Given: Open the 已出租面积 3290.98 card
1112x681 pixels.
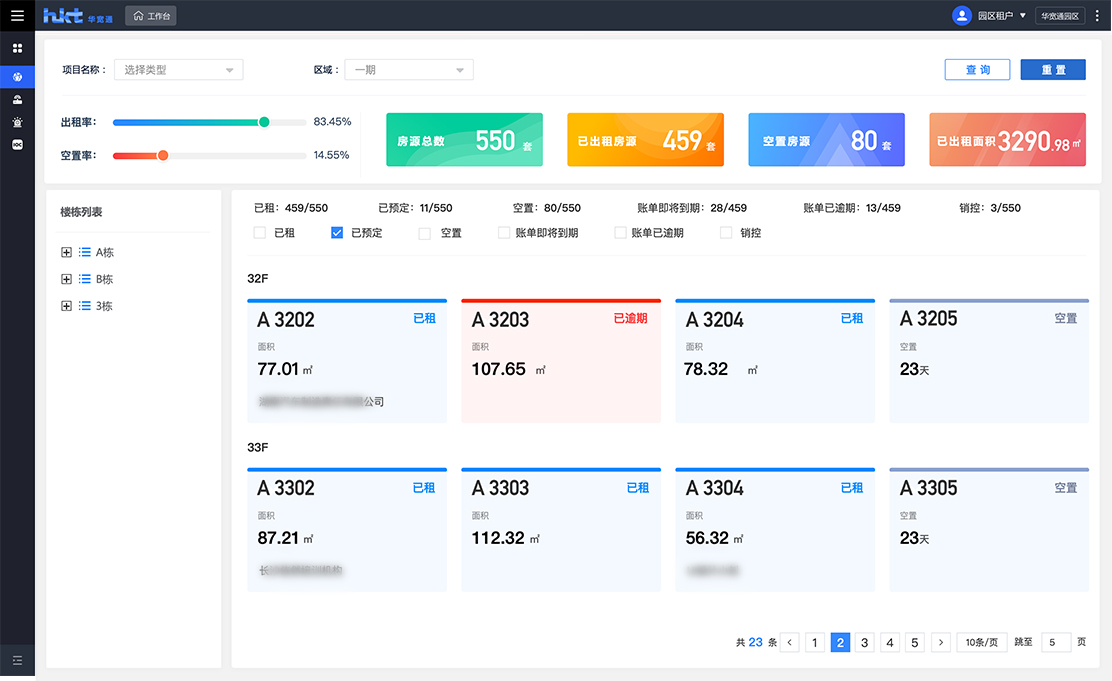Looking at the screenshot, I should click(x=1008, y=140).
